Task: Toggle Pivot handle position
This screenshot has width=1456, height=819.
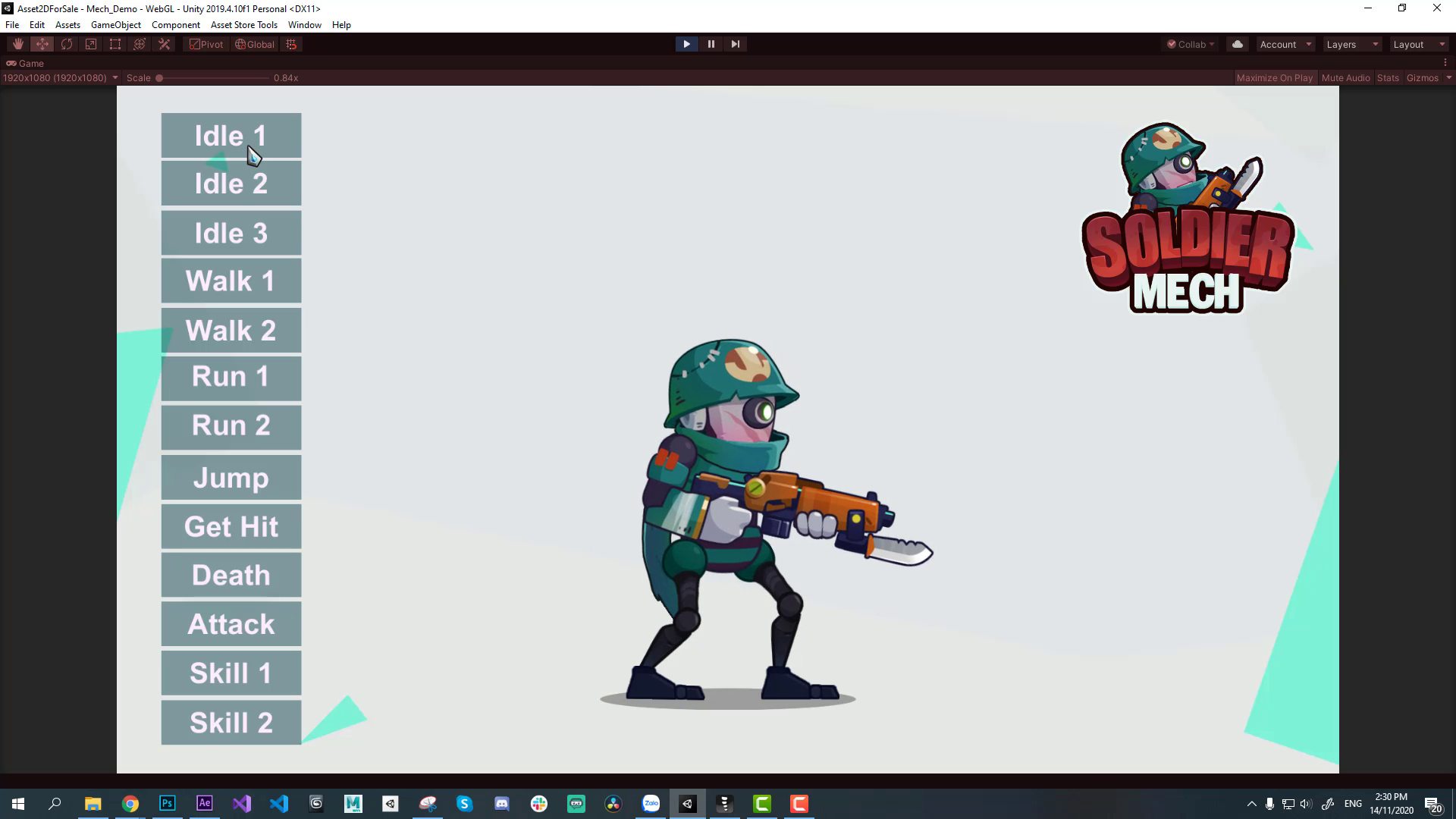Action: [206, 44]
